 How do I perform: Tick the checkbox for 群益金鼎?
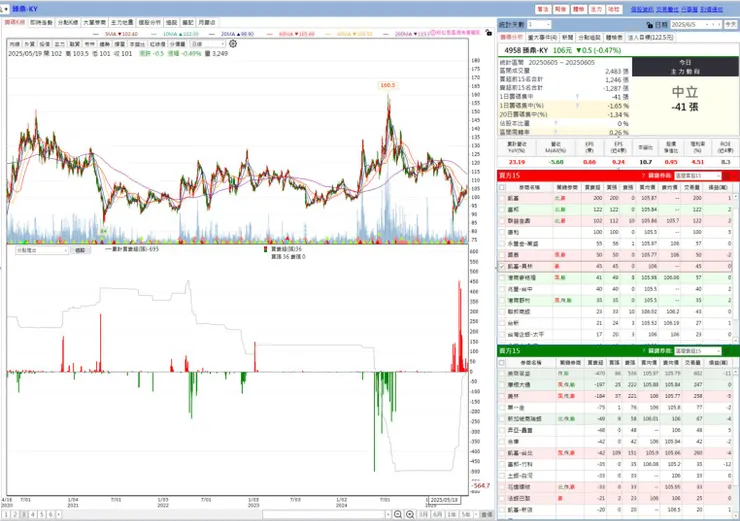tap(502, 221)
